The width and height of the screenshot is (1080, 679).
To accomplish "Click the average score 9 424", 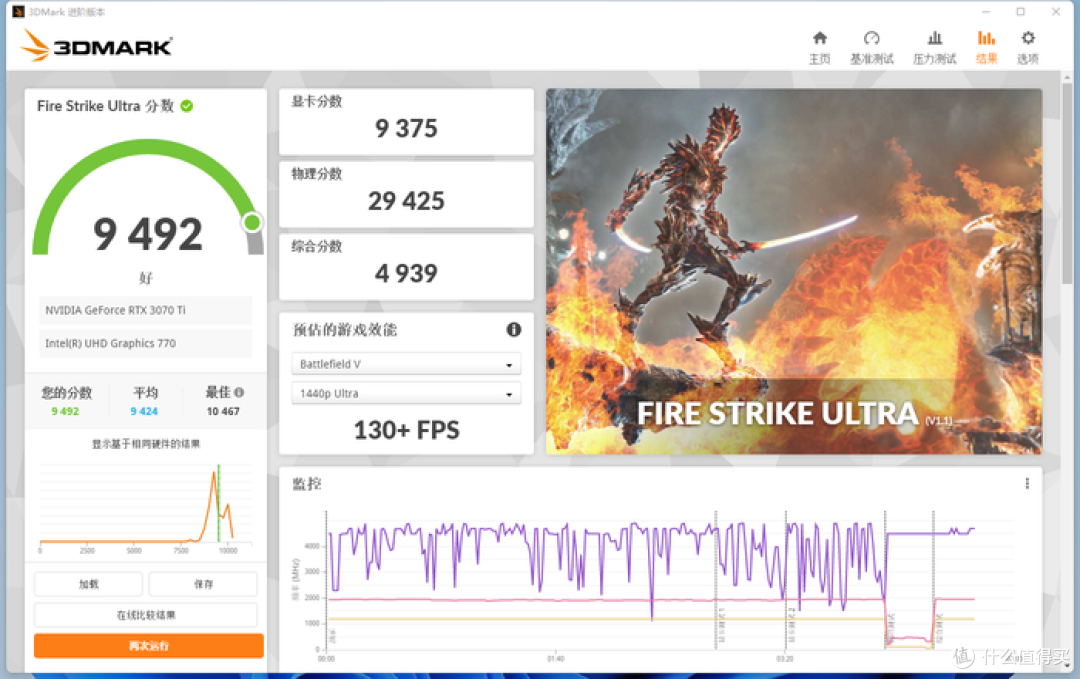I will [x=144, y=411].
